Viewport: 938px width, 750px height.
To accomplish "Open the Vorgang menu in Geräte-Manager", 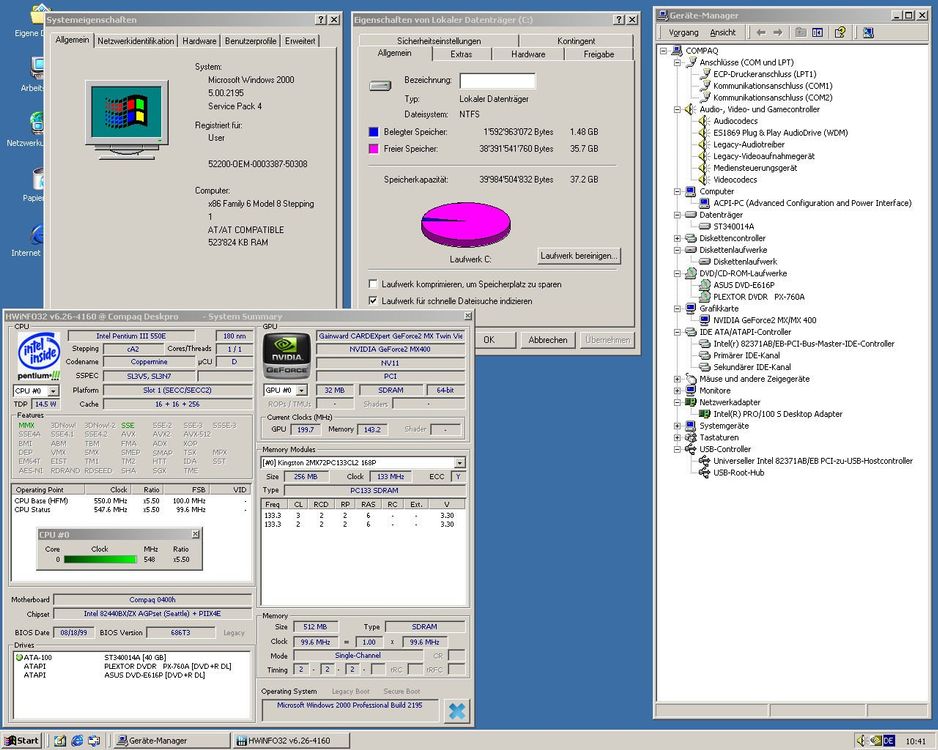I will click(684, 30).
